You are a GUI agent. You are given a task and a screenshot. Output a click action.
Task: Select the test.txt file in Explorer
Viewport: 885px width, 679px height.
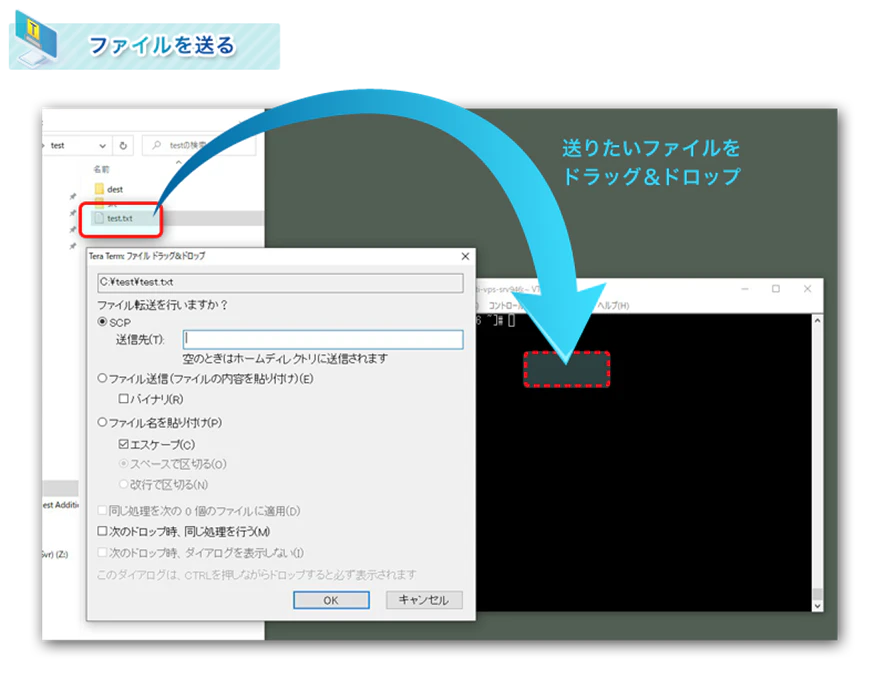120,218
